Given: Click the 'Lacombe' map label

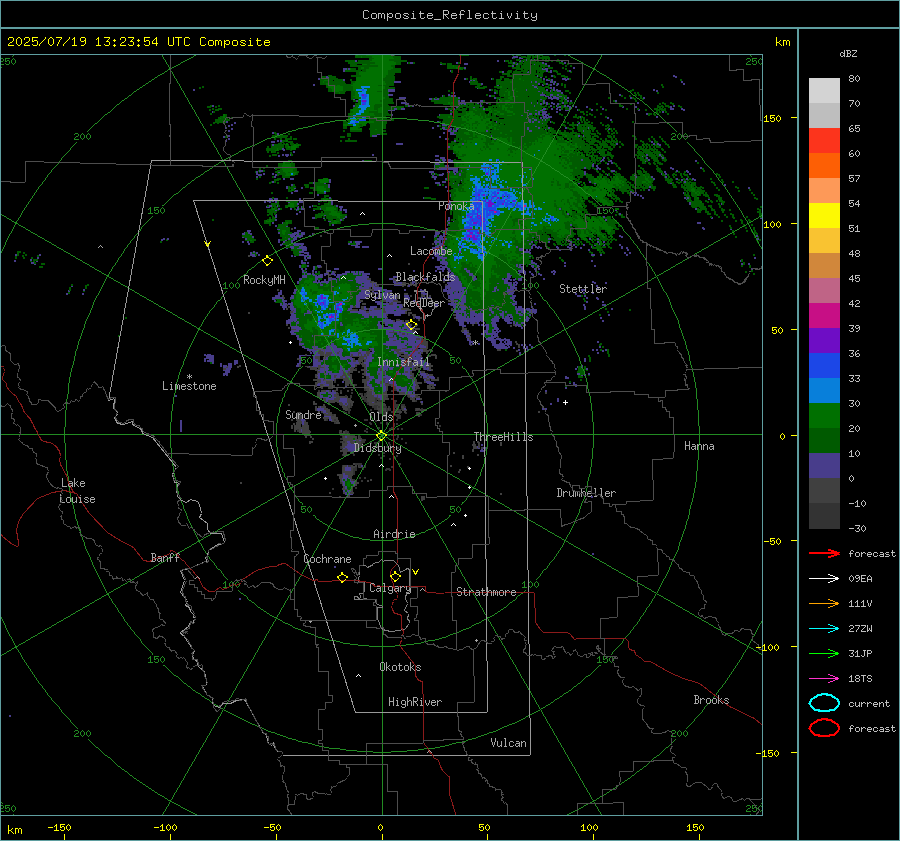Looking at the screenshot, I should (x=431, y=251).
